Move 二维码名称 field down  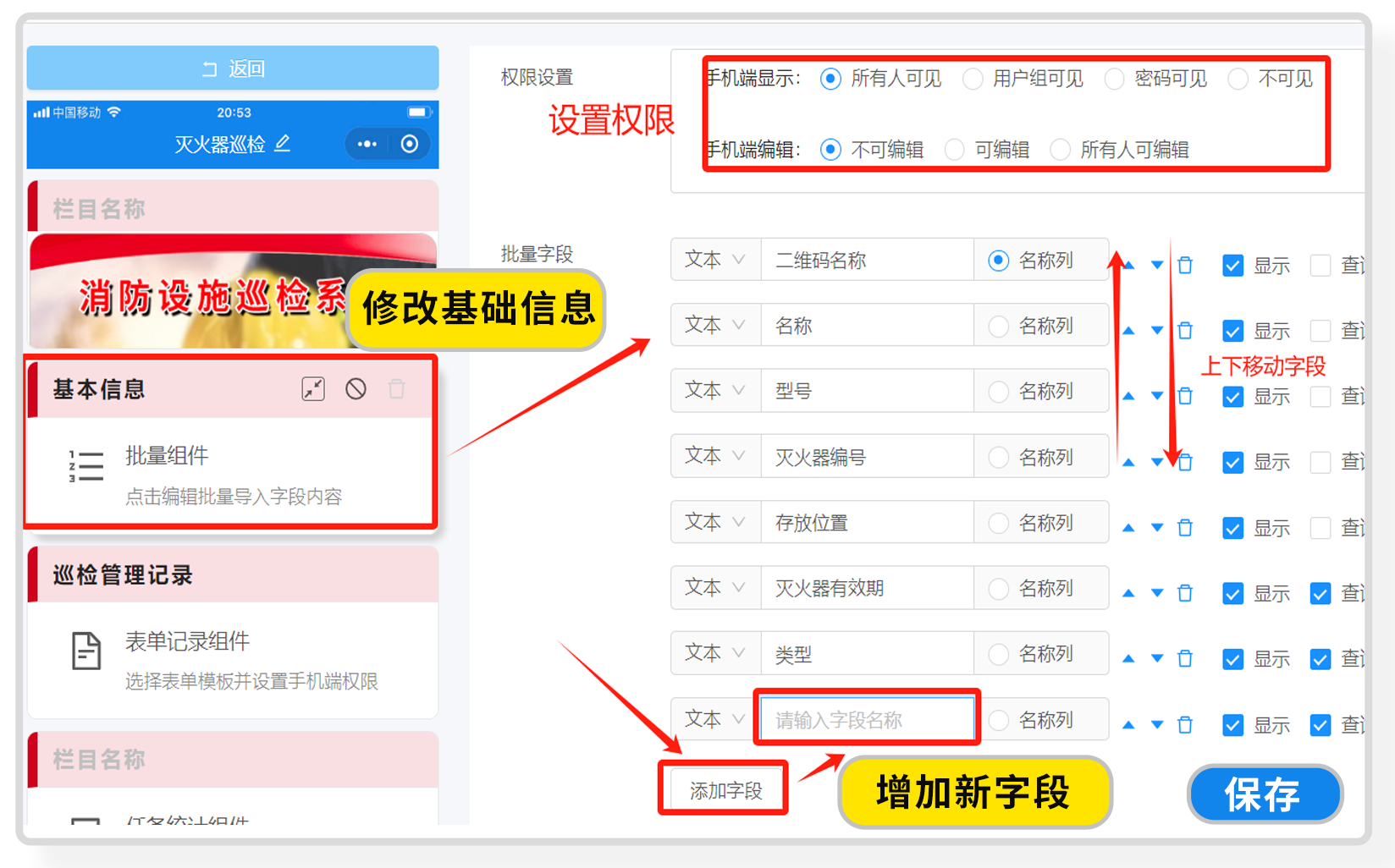1156,266
